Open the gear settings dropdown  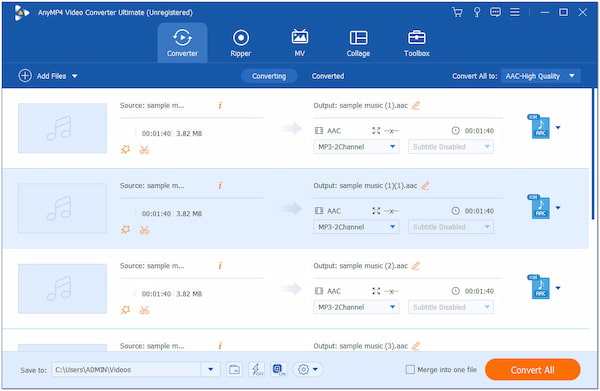click(x=308, y=370)
